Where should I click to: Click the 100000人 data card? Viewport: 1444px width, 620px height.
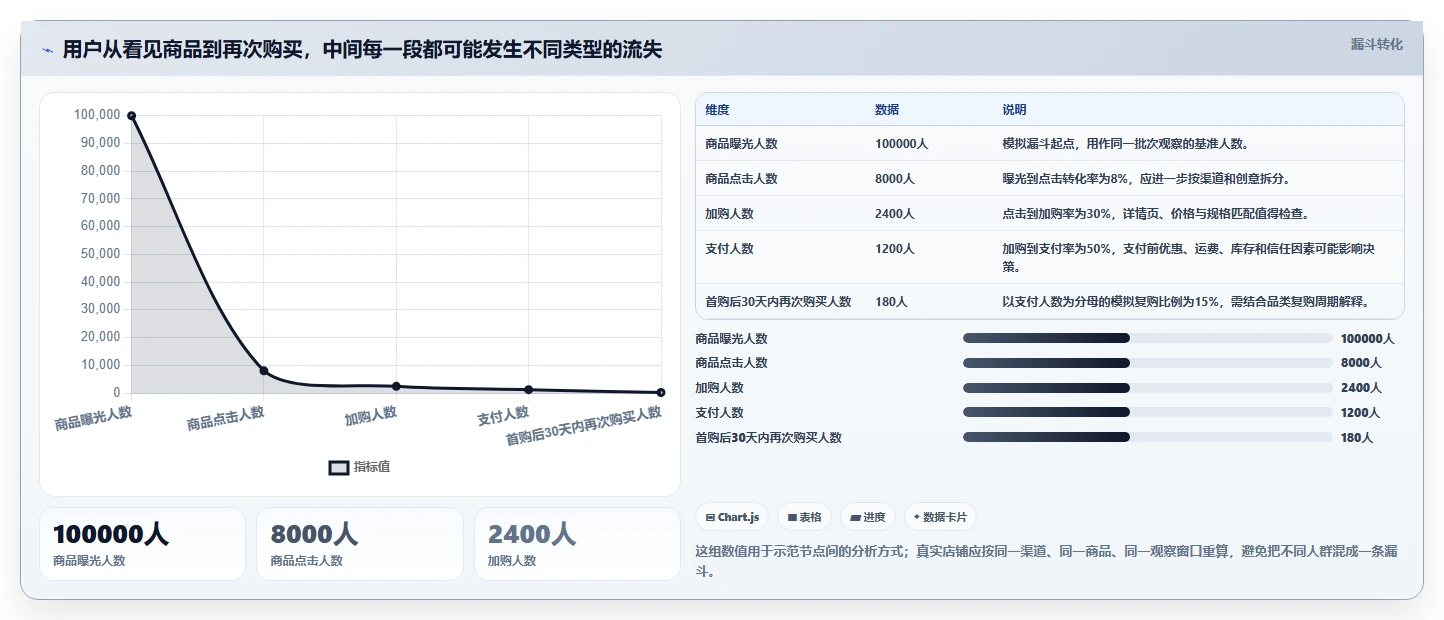coord(142,544)
